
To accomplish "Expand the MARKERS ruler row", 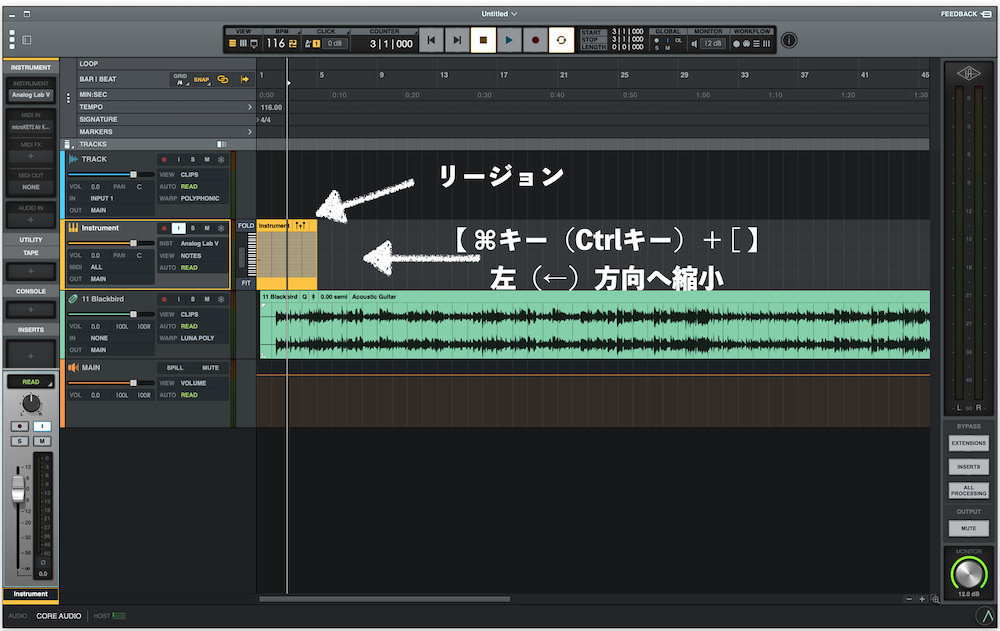I will point(250,132).
